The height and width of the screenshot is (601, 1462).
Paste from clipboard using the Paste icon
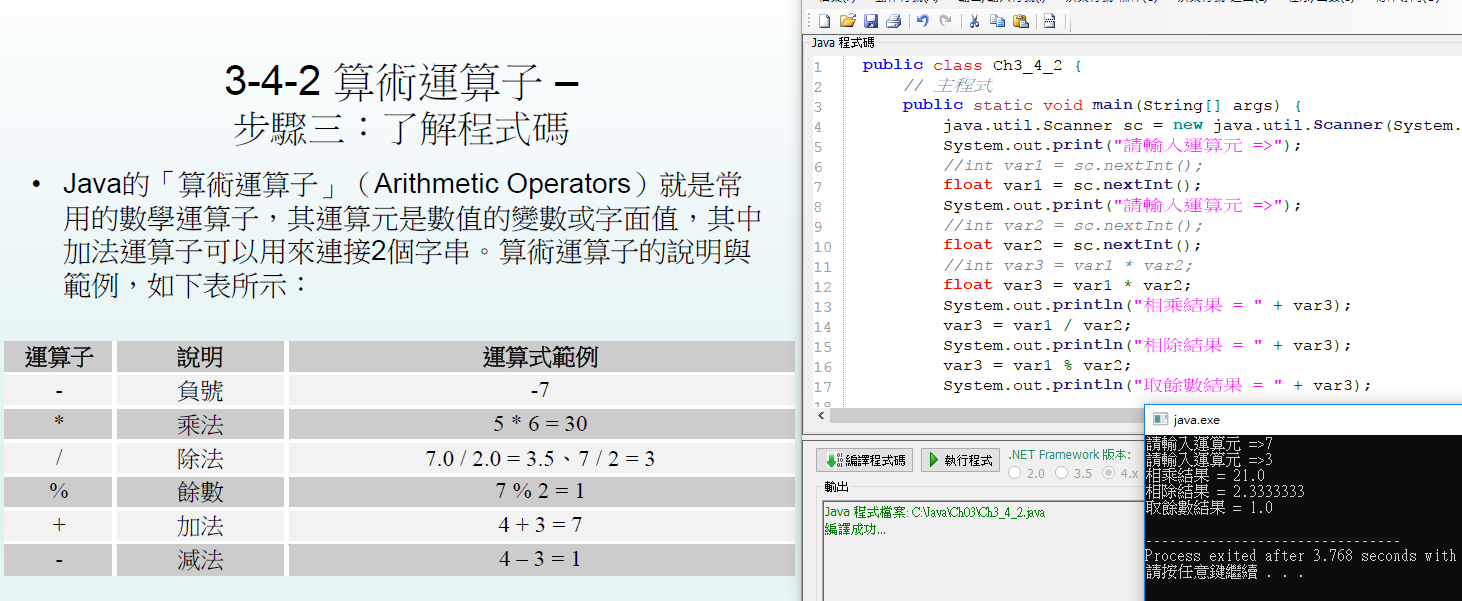point(1020,21)
